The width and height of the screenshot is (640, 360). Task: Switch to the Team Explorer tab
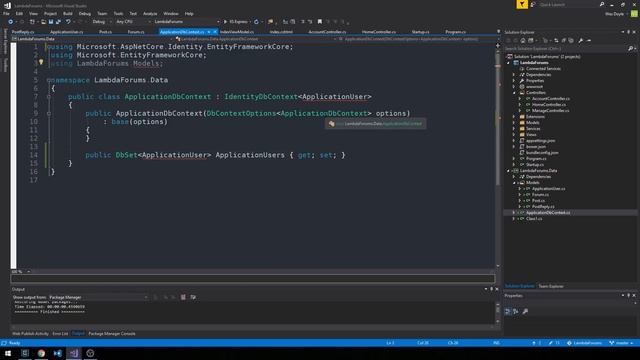tap(551, 286)
